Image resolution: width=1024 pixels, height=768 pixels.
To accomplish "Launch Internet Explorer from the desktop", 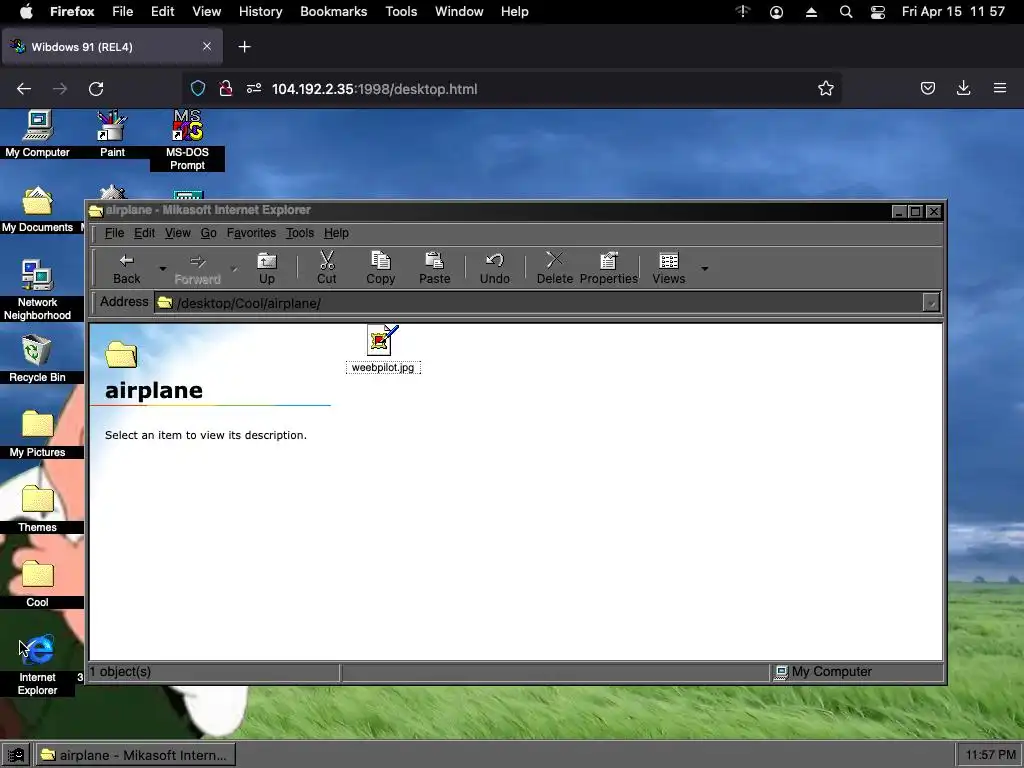I will click(37, 665).
